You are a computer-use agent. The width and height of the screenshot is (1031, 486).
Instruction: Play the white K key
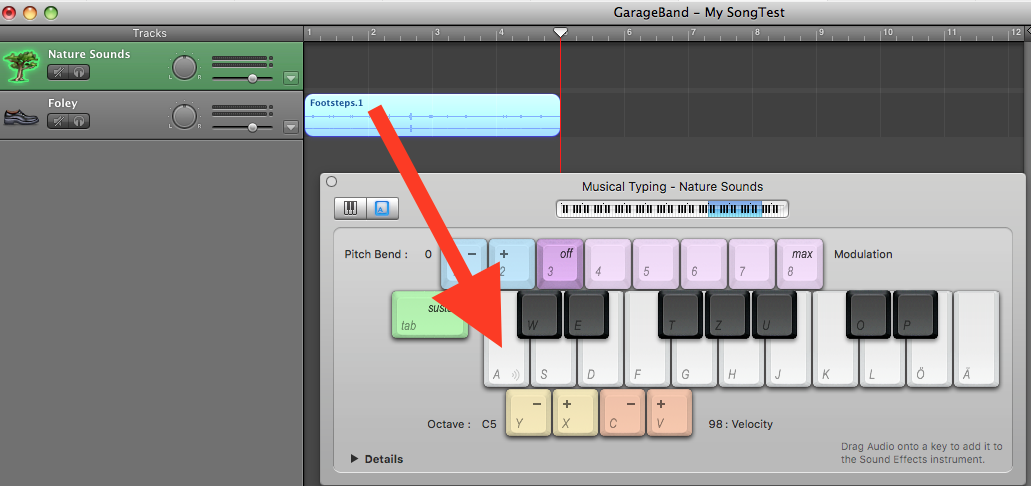[x=835, y=365]
